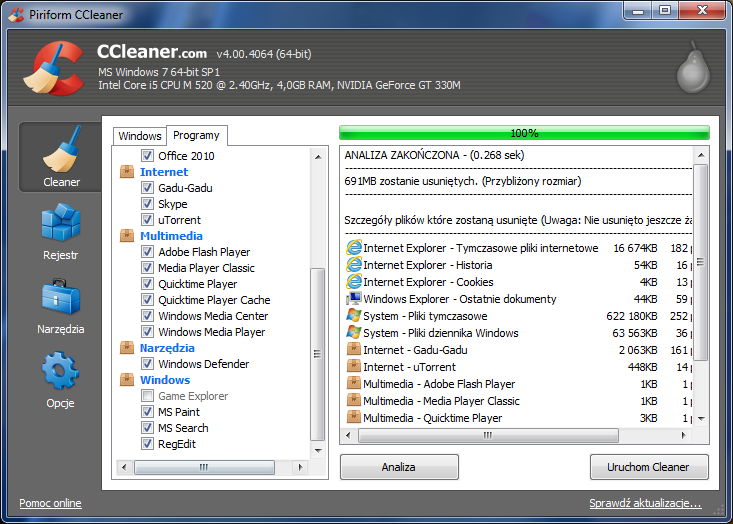This screenshot has height=524, width=733.
Task: Select the Windows category heading in list
Action: click(165, 380)
